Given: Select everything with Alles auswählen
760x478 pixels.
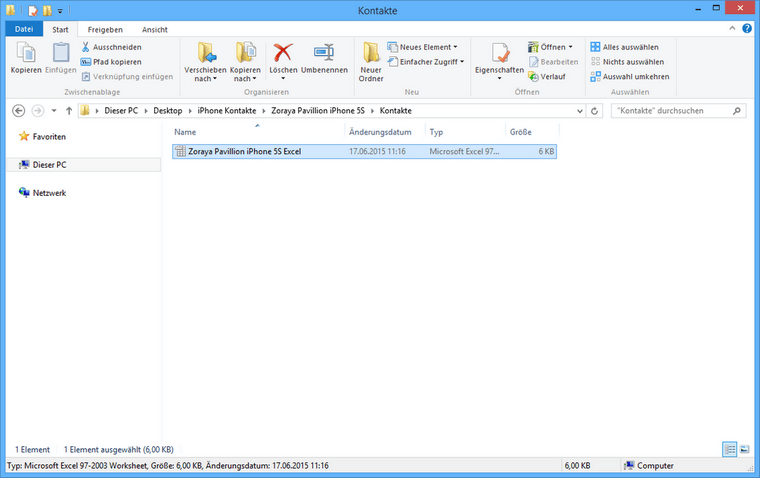Looking at the screenshot, I should coord(624,47).
